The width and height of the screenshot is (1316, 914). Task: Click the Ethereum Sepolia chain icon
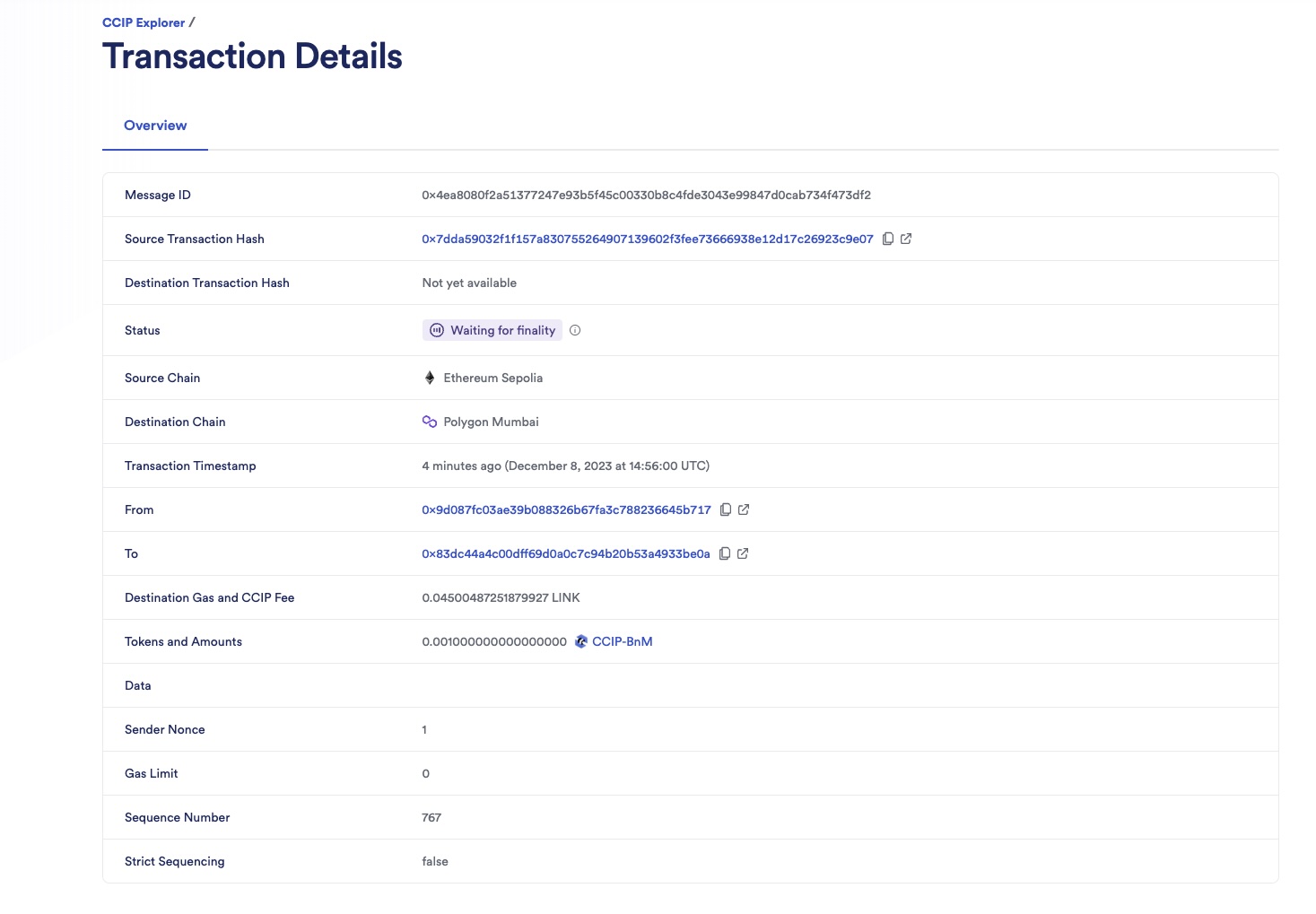pyautogui.click(x=430, y=378)
